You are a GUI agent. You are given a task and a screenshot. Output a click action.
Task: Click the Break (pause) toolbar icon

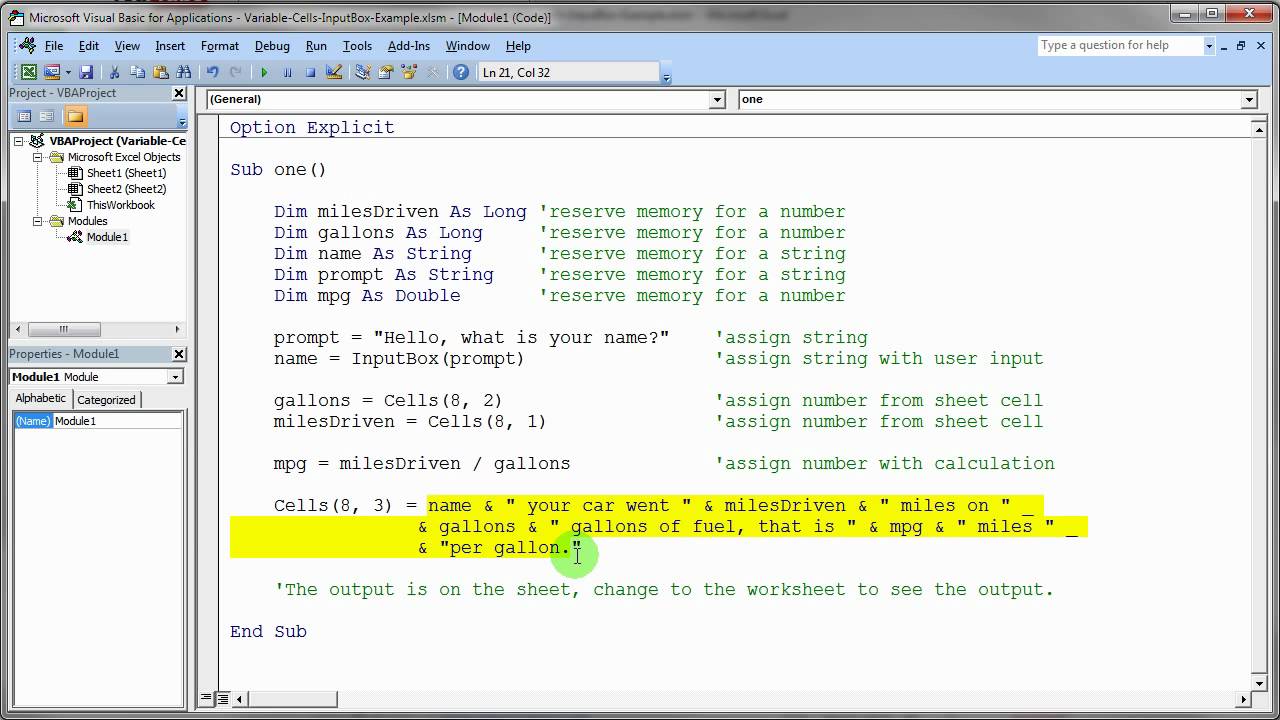[x=287, y=72]
